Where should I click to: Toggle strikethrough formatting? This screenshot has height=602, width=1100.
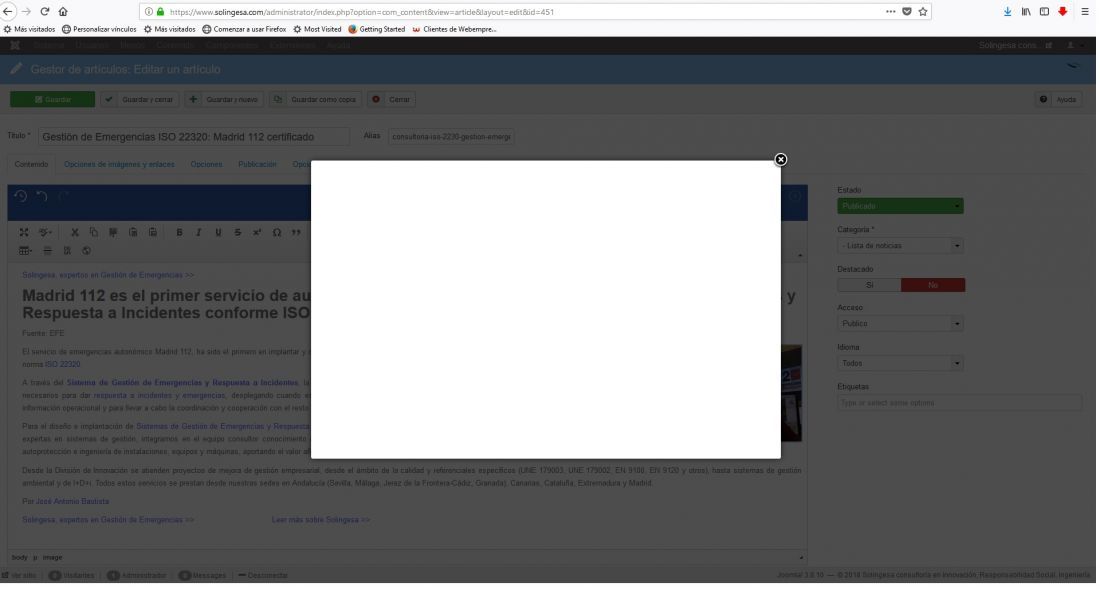(238, 232)
